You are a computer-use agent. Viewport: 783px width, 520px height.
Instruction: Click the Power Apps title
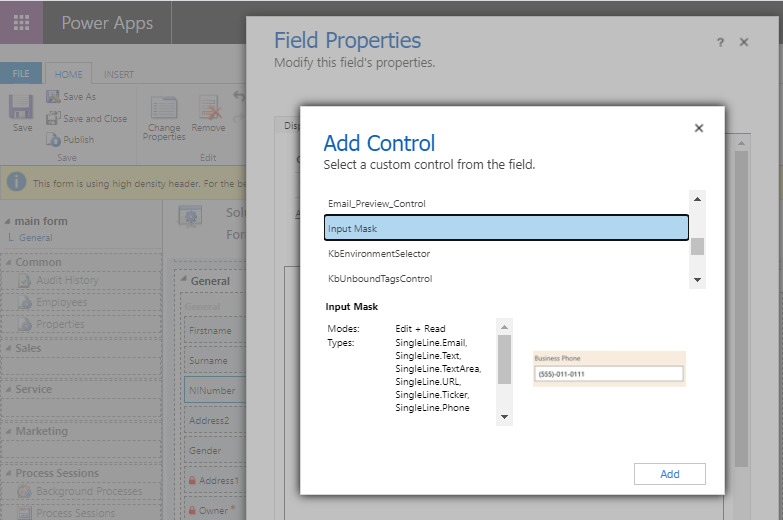(x=107, y=23)
